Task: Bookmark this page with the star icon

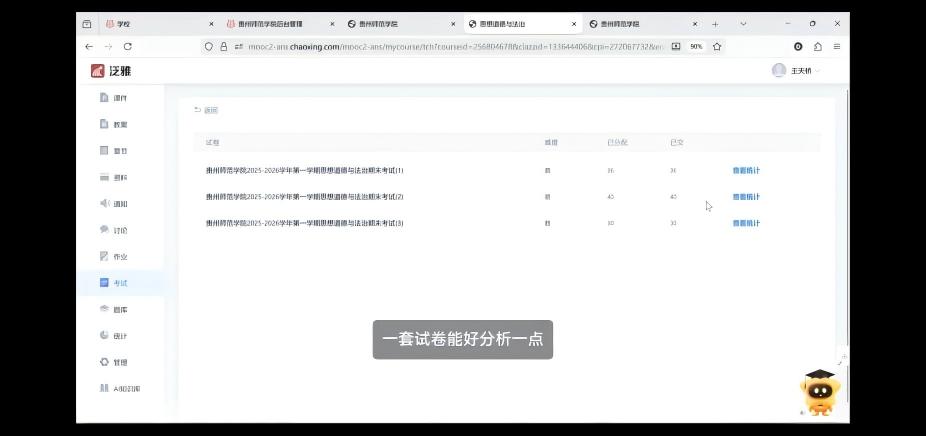Action: click(717, 47)
